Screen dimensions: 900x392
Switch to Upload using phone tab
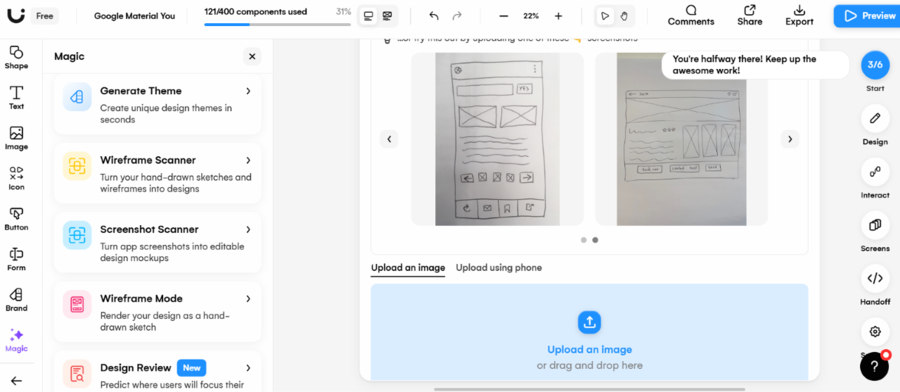499,267
